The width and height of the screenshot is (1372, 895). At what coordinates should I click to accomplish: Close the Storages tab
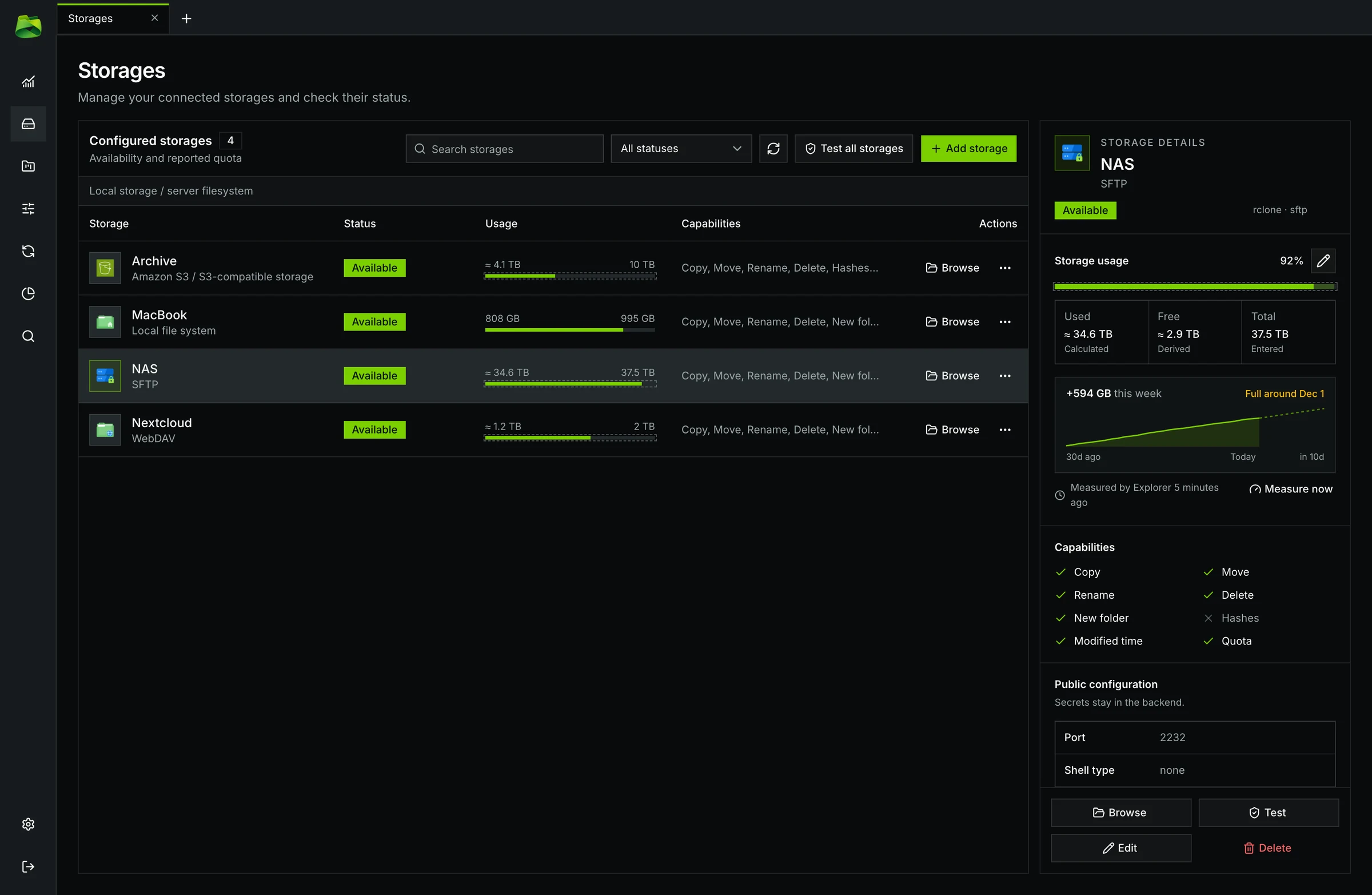click(154, 18)
